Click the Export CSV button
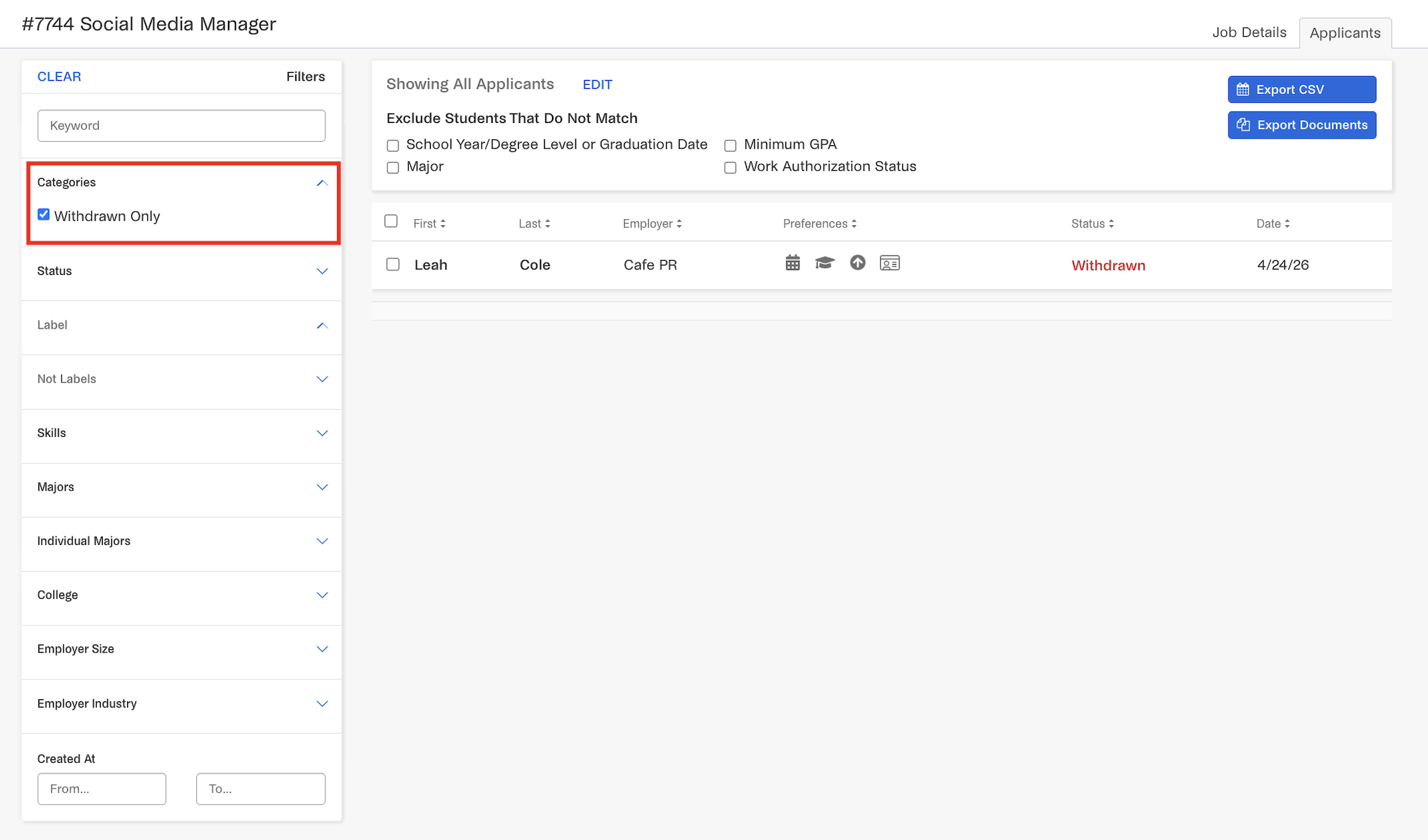 click(1302, 89)
